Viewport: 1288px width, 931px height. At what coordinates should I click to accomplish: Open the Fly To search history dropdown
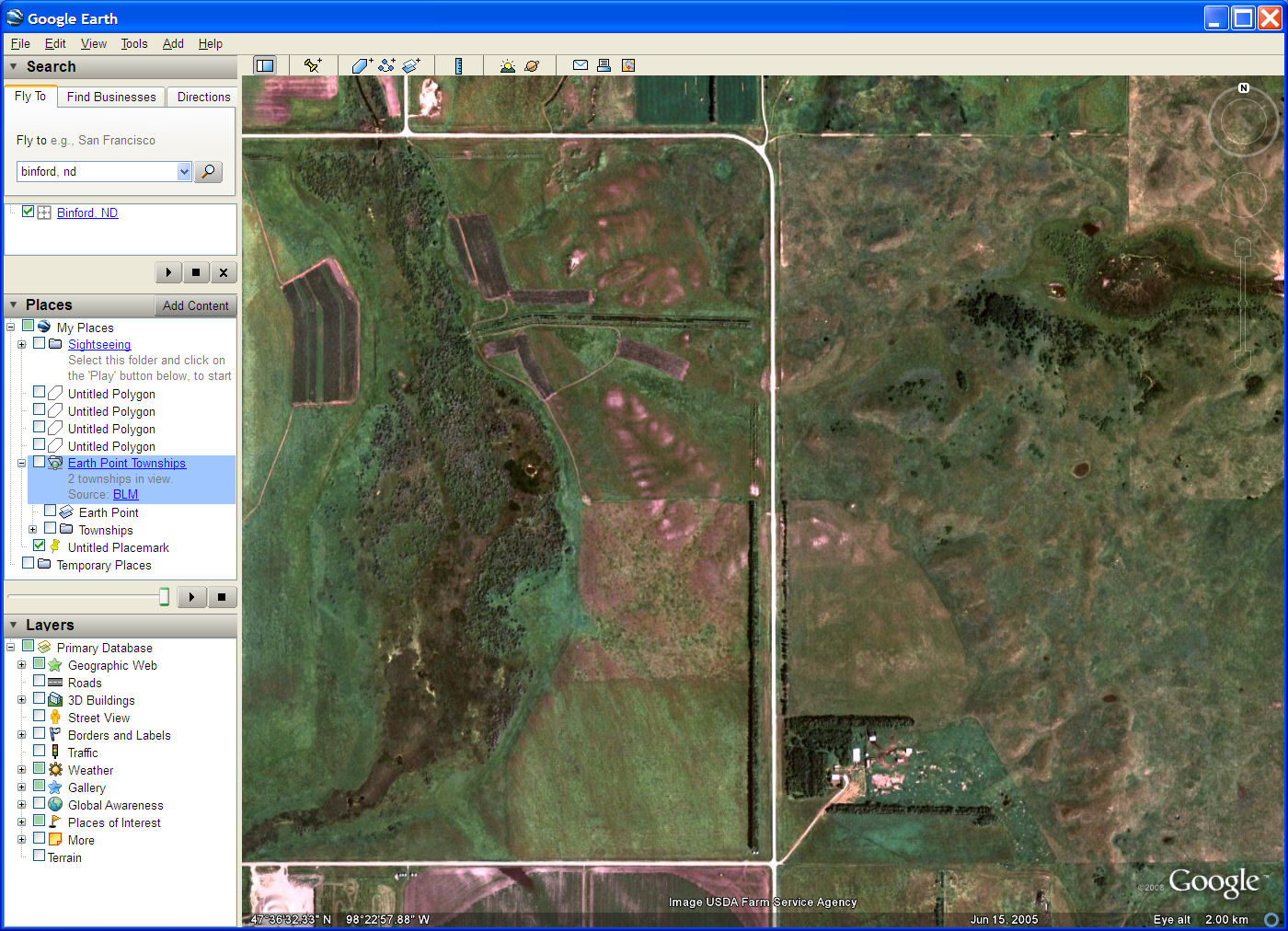[184, 171]
